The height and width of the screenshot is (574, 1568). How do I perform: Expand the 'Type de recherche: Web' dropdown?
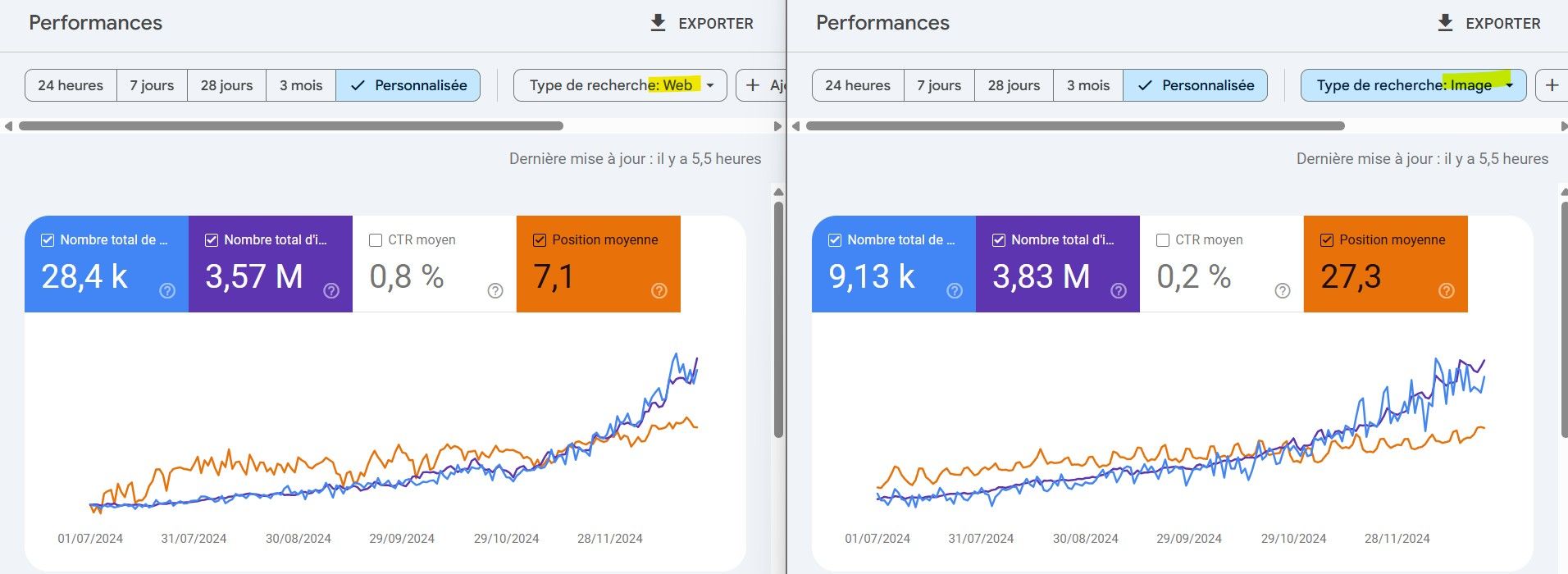pos(710,85)
